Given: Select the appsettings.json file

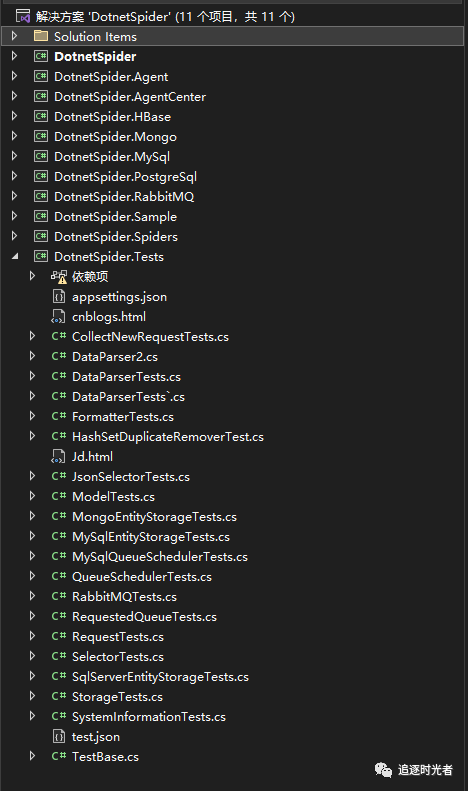Looking at the screenshot, I should click(x=120, y=297).
